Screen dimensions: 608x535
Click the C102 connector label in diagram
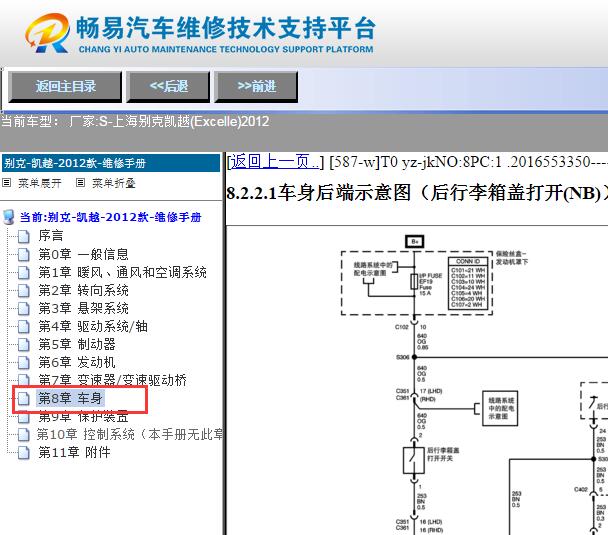402,327
